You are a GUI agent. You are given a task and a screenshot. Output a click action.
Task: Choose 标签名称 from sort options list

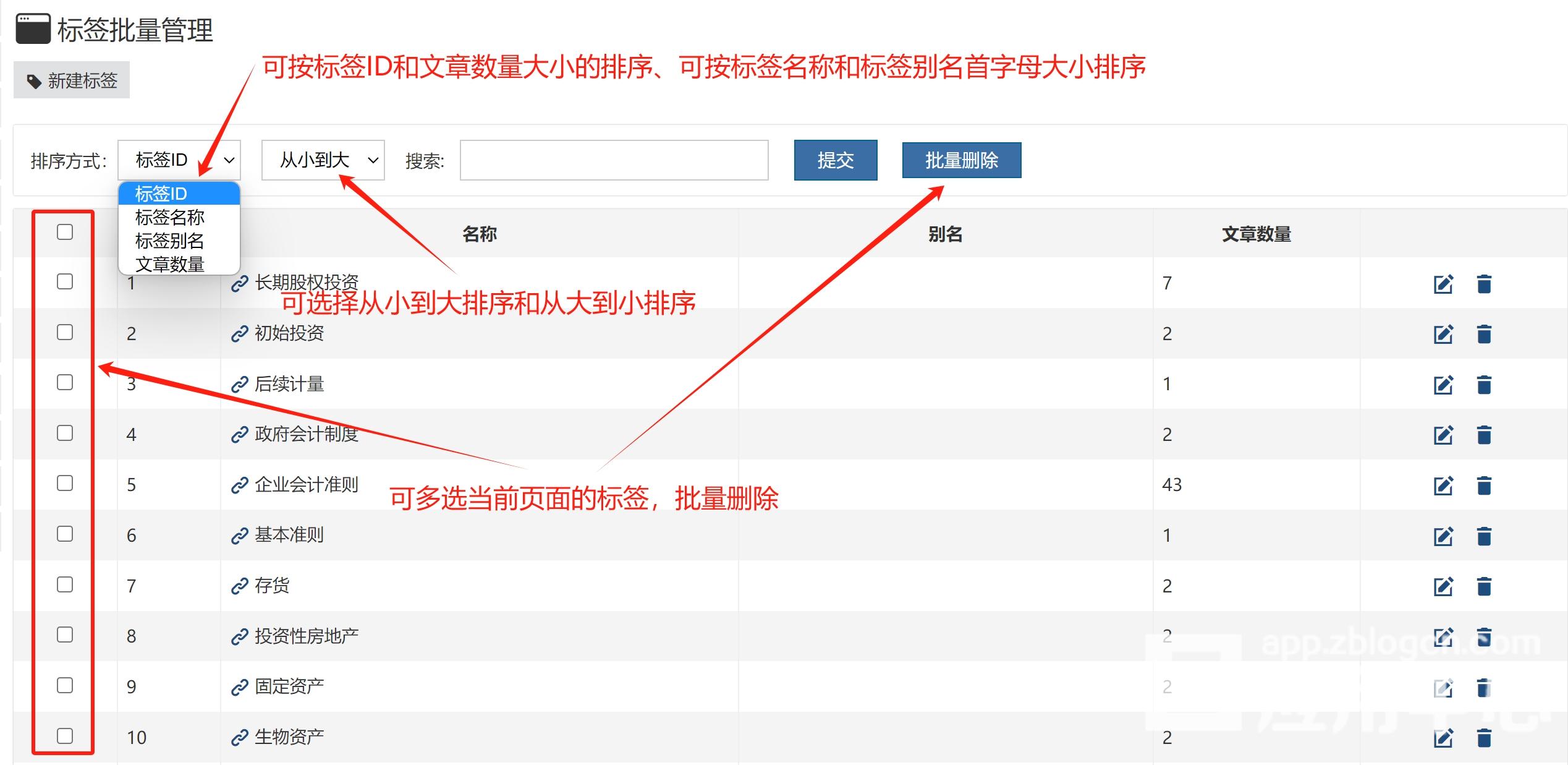(x=170, y=218)
